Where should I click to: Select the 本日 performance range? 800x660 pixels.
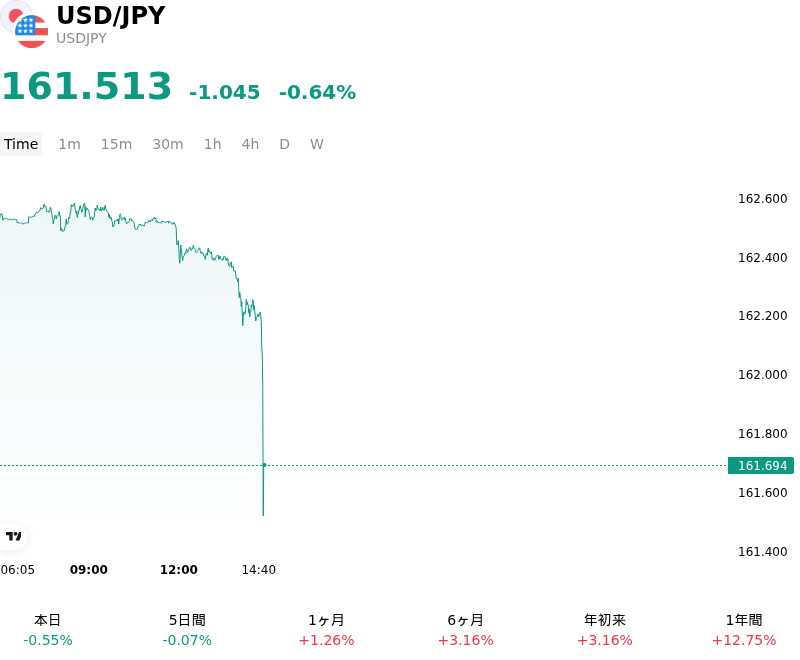pyautogui.click(x=48, y=630)
